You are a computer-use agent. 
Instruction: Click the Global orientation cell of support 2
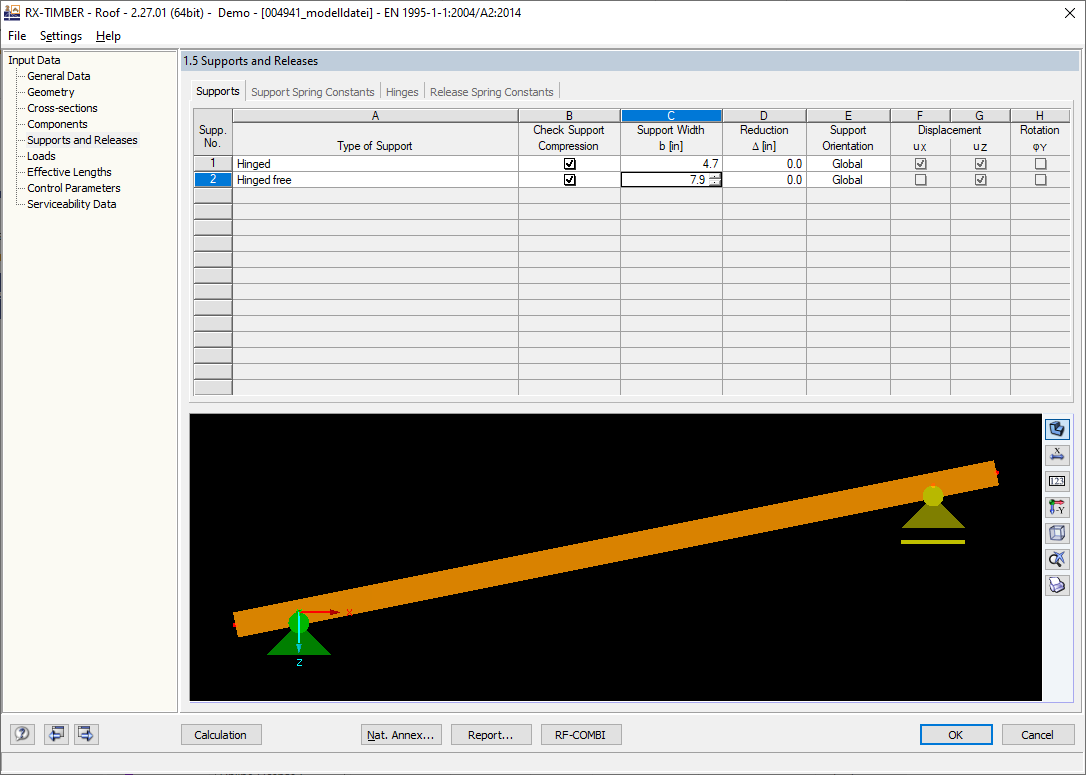point(848,180)
